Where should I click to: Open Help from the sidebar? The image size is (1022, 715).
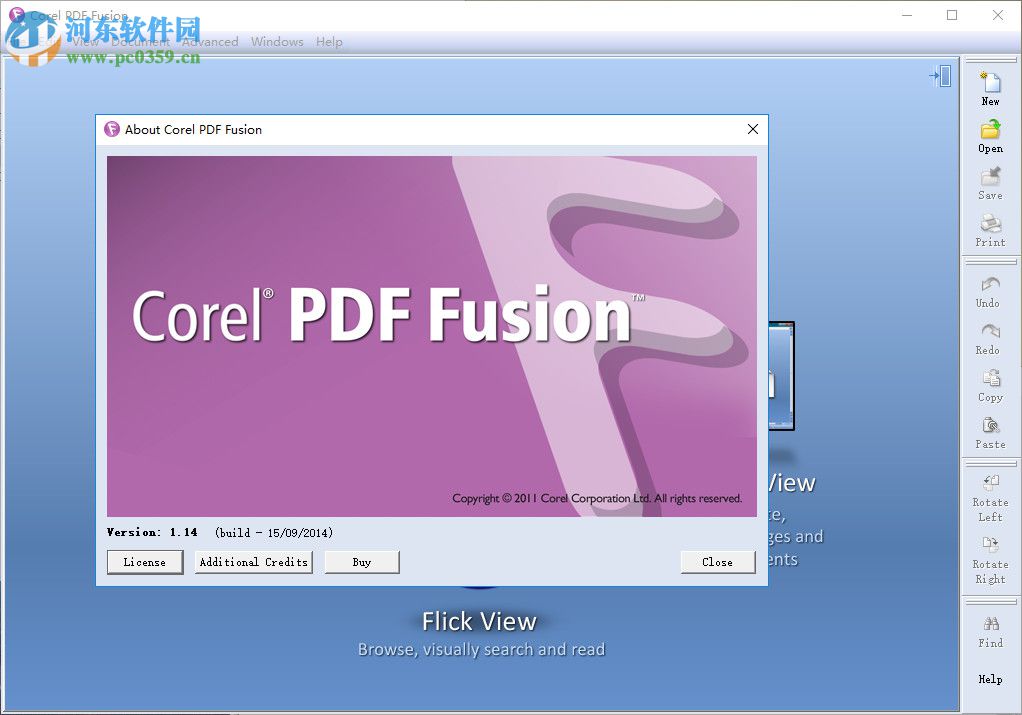[x=989, y=679]
